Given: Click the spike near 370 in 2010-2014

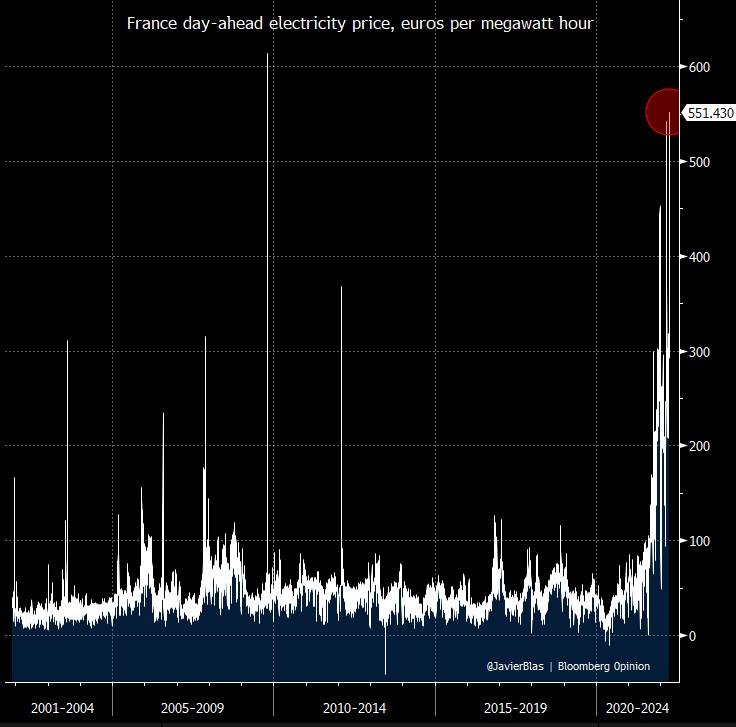Looking at the screenshot, I should point(341,290).
